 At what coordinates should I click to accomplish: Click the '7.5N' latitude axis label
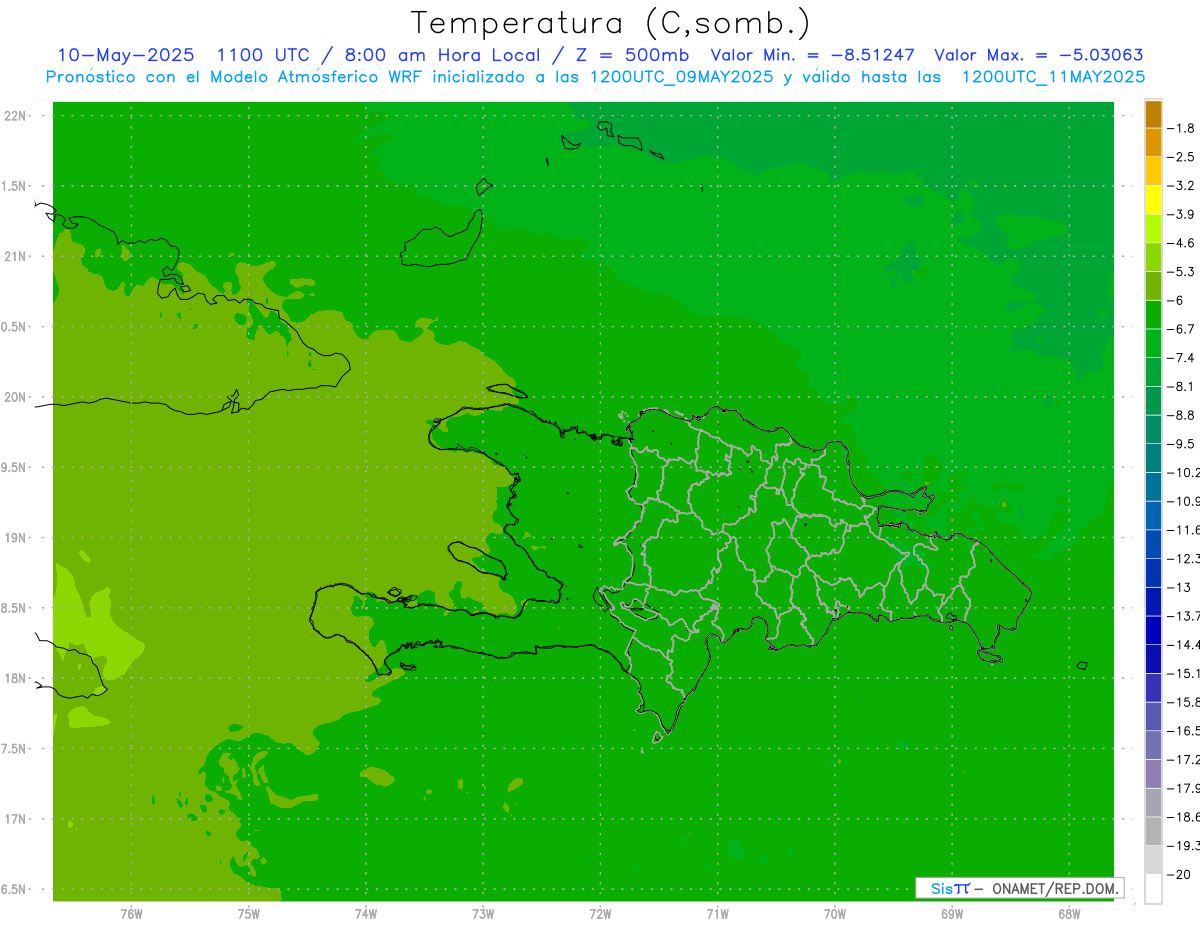[x=15, y=749]
